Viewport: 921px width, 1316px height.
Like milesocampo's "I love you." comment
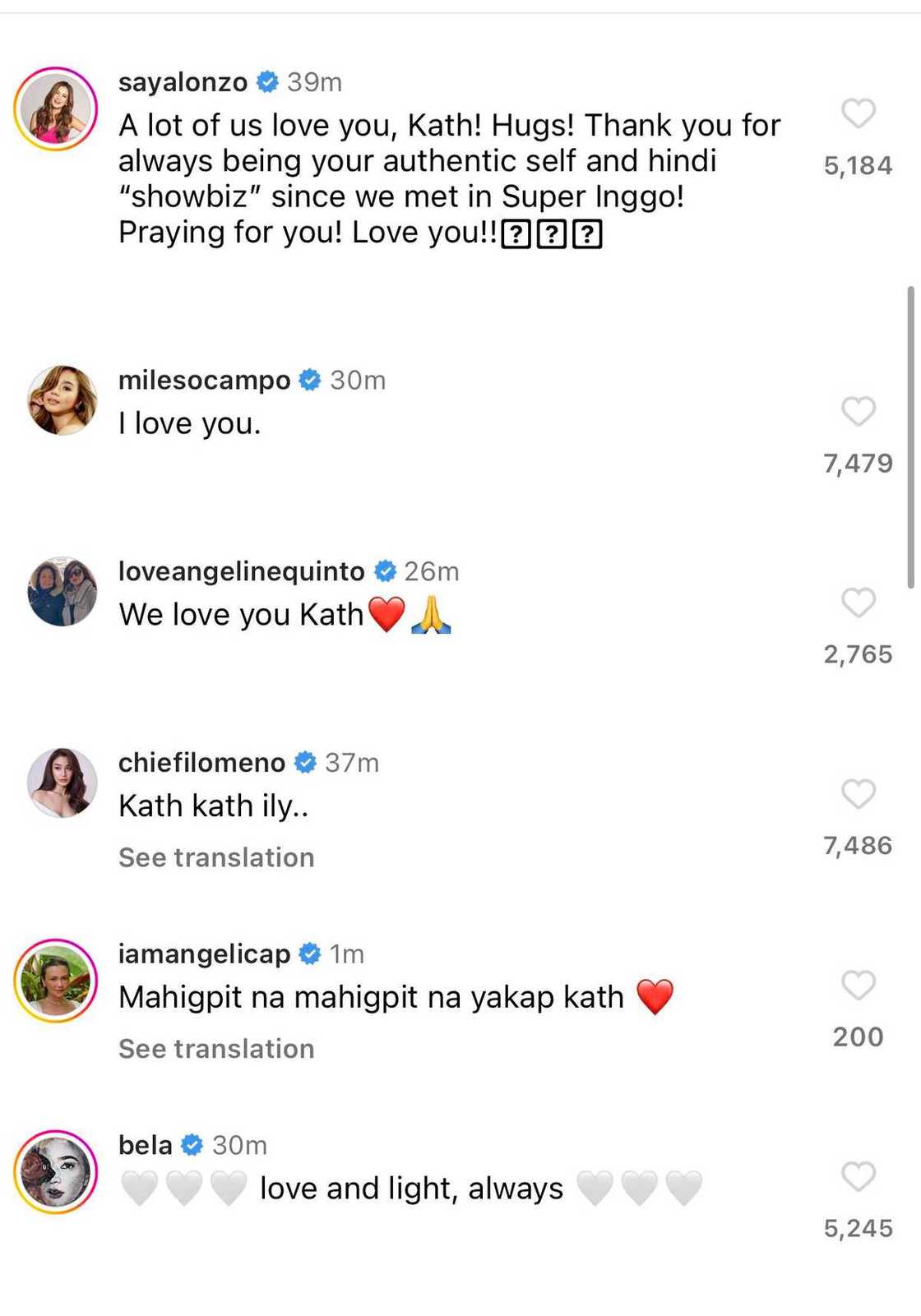(x=858, y=411)
